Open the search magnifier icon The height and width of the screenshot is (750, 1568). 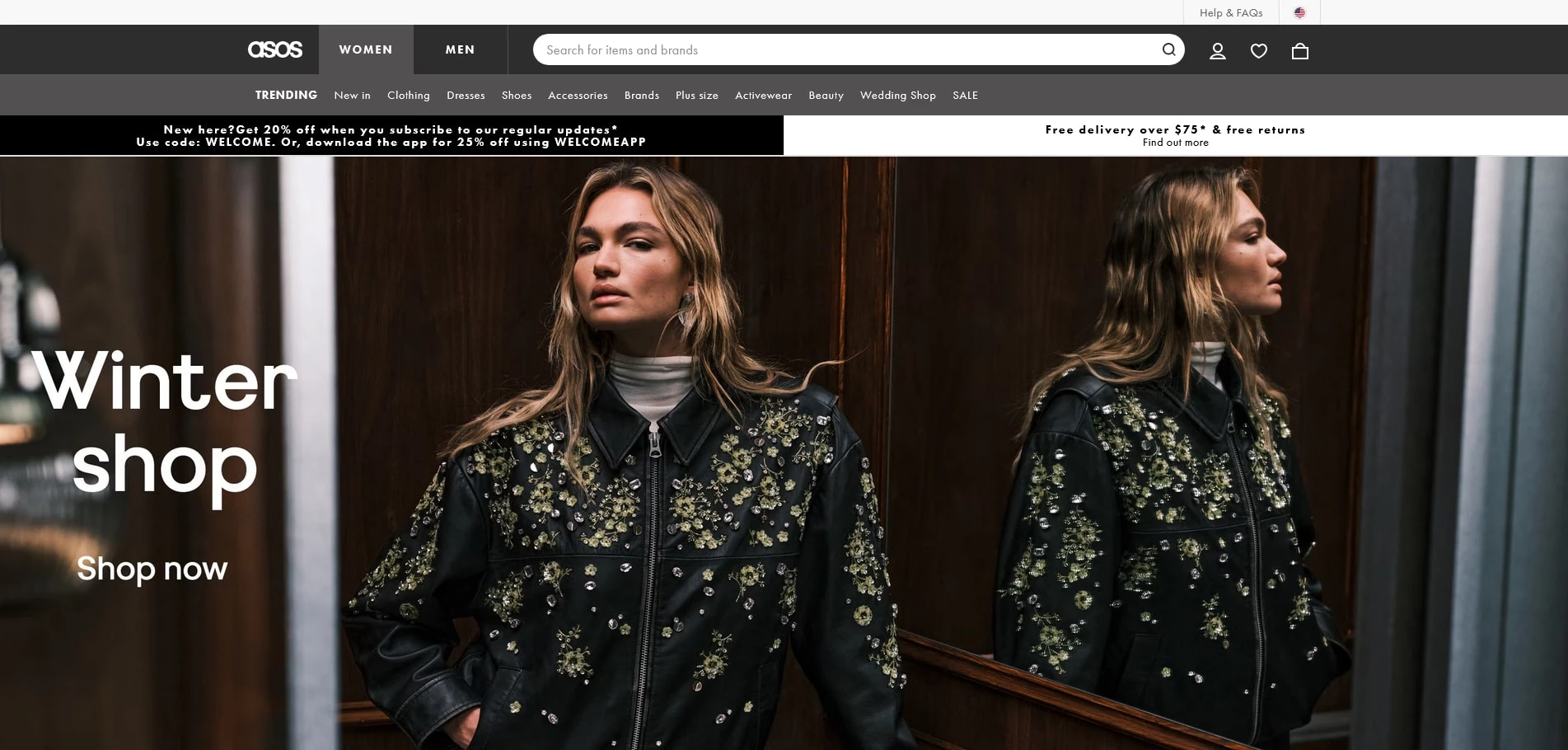point(1168,49)
